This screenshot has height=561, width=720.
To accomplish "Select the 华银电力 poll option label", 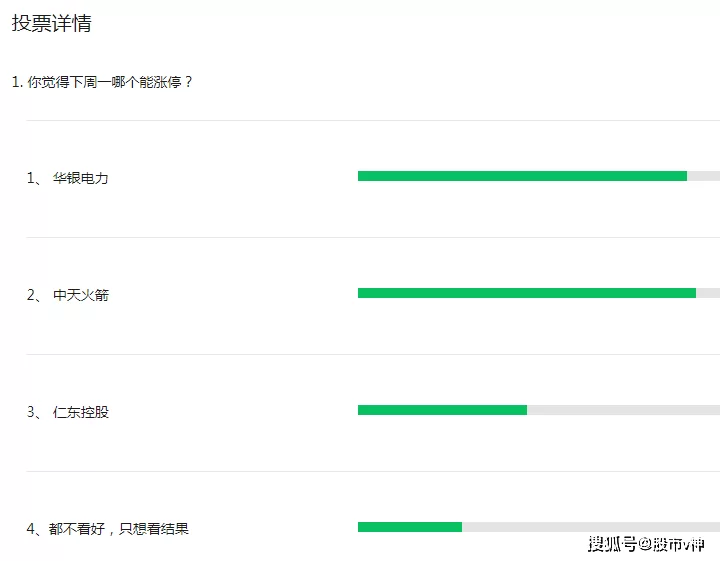I will (80, 178).
